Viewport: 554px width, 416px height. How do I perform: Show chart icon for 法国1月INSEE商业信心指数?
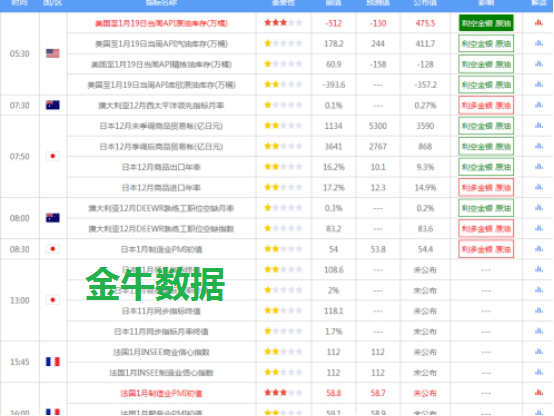(539, 351)
